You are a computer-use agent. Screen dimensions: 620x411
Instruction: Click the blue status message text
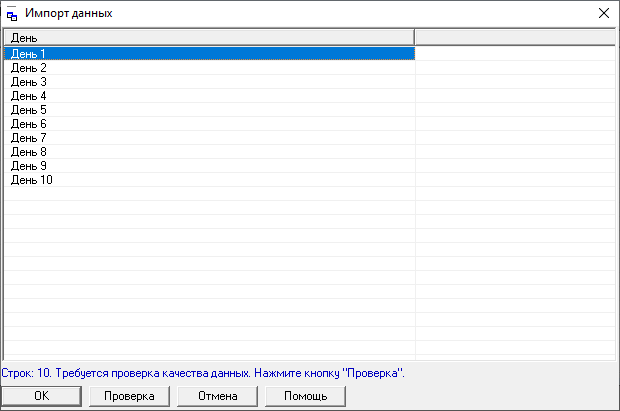tap(203, 373)
